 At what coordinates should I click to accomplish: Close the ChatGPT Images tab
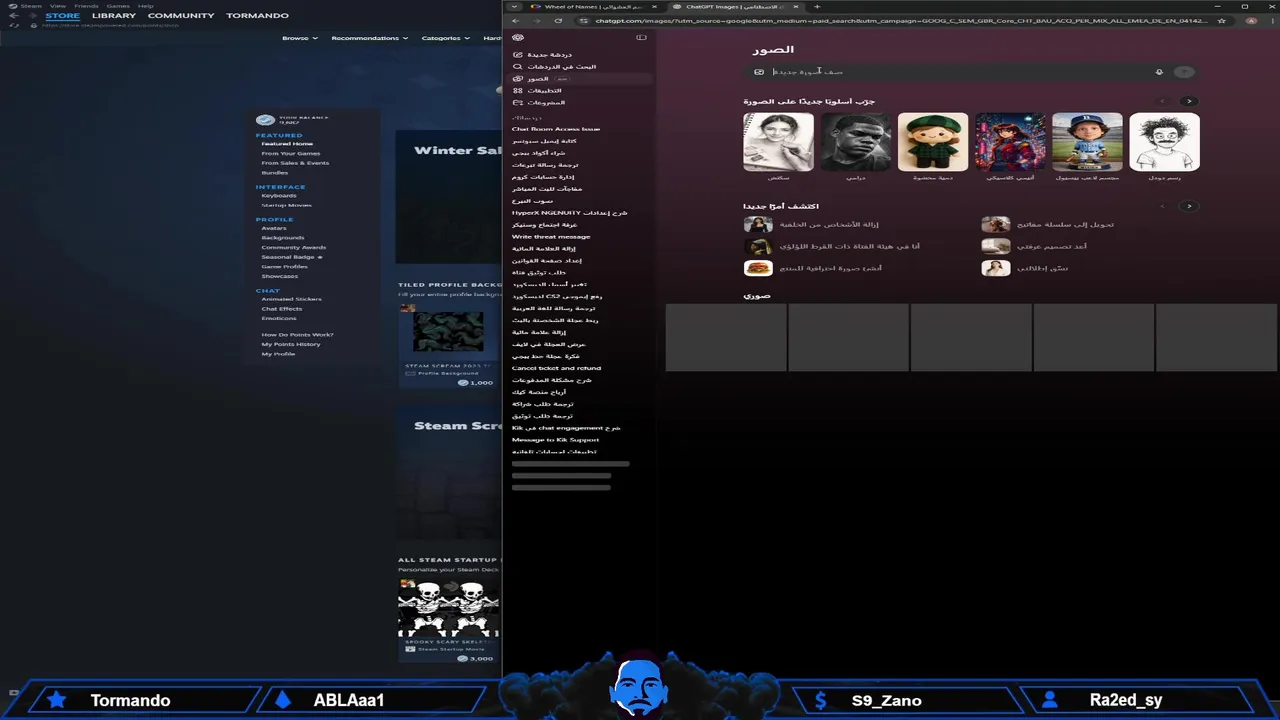click(796, 7)
